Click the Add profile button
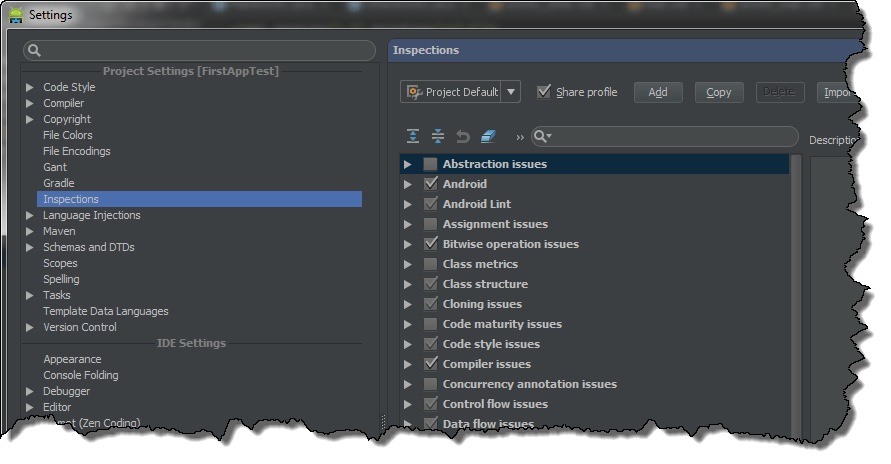This screenshot has width=891, height=464. click(658, 92)
